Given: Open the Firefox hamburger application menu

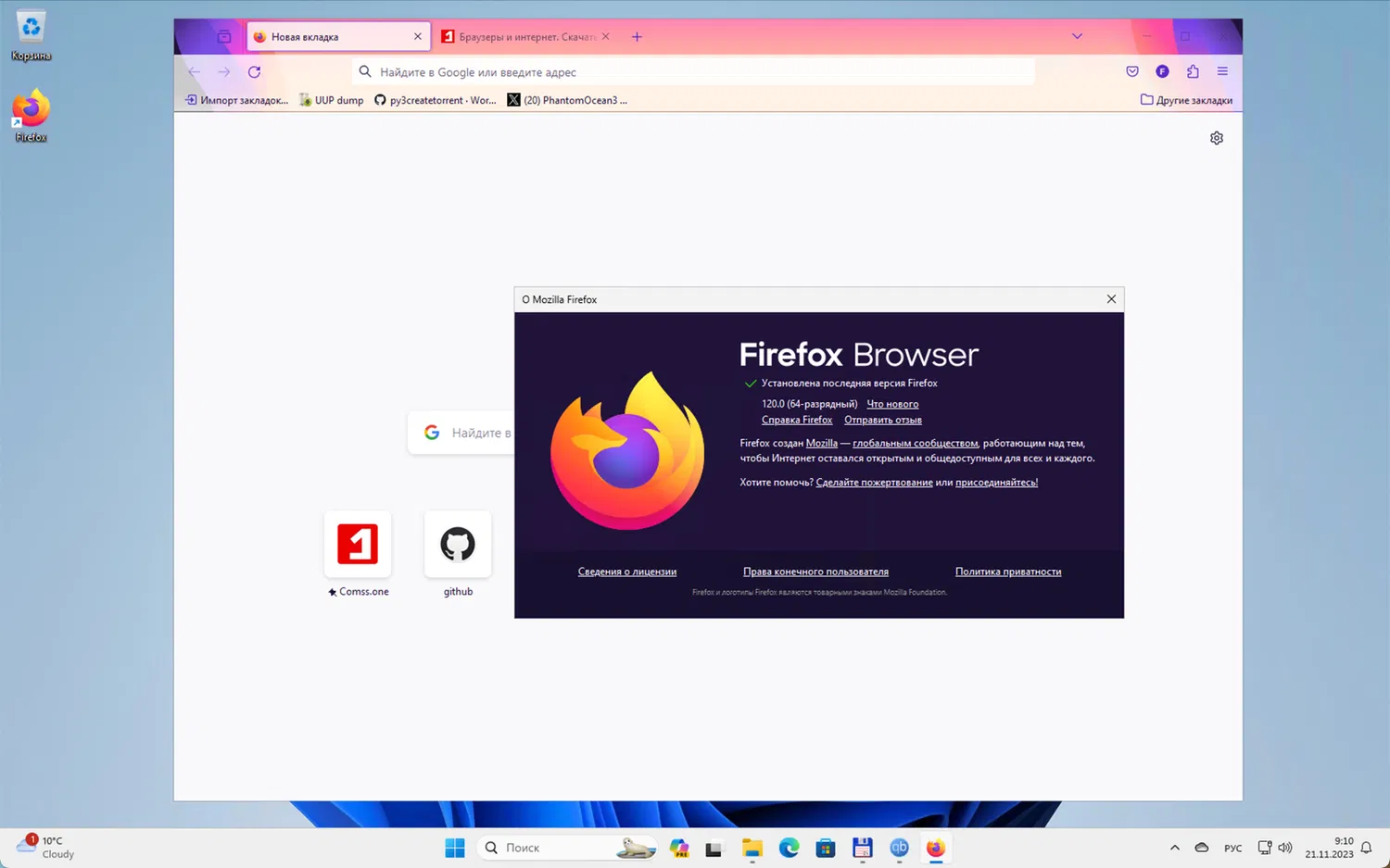Looking at the screenshot, I should (1222, 71).
